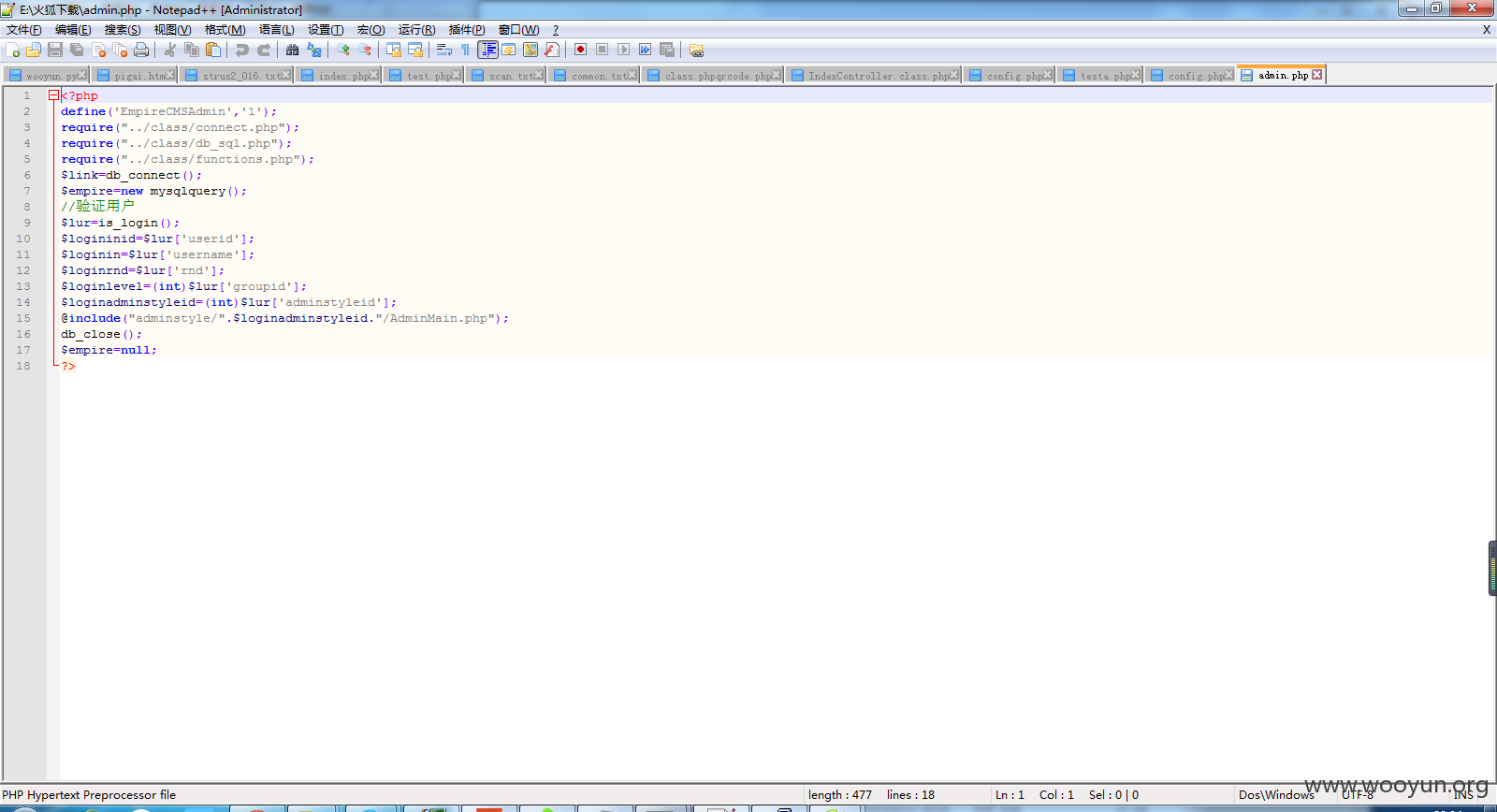Image resolution: width=1497 pixels, height=812 pixels.
Task: Switch to the test.php tab
Action: coord(423,76)
